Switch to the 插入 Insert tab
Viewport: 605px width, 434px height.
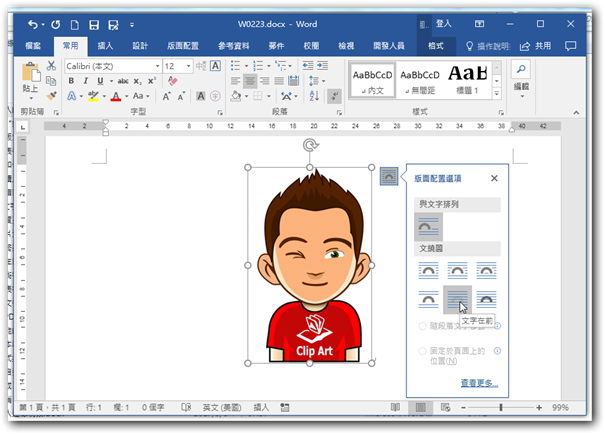point(105,46)
